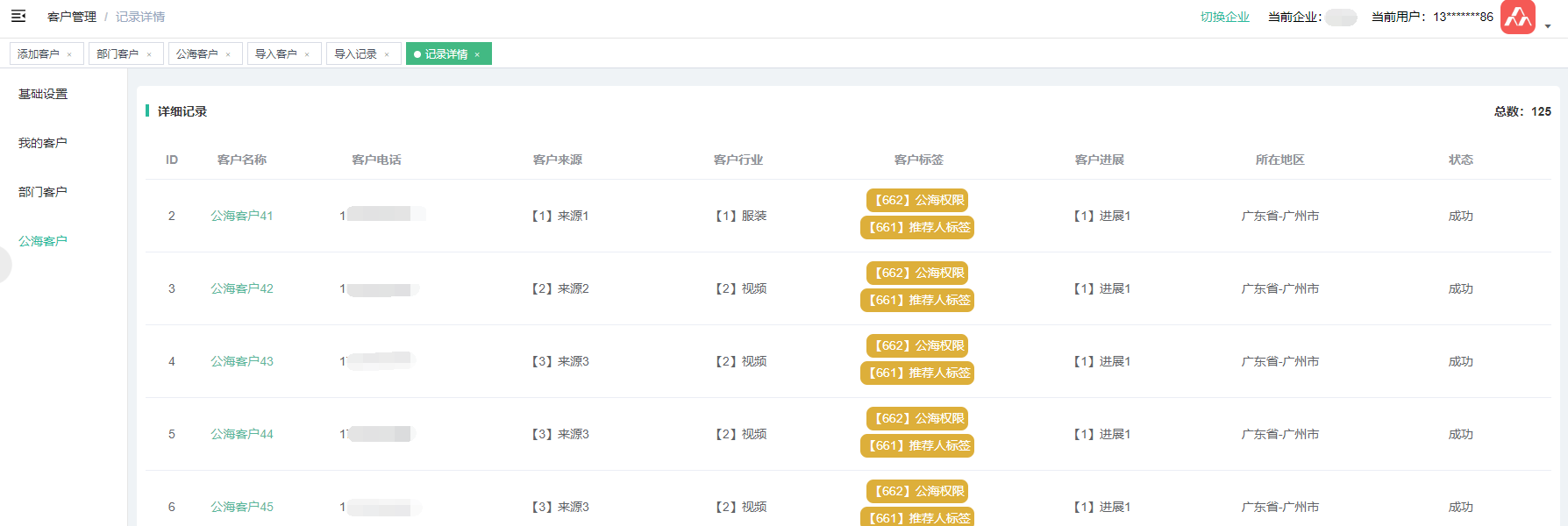The height and width of the screenshot is (526, 1568).
Task: Click the 【662】公海权限 tag in first row
Action: point(918,201)
